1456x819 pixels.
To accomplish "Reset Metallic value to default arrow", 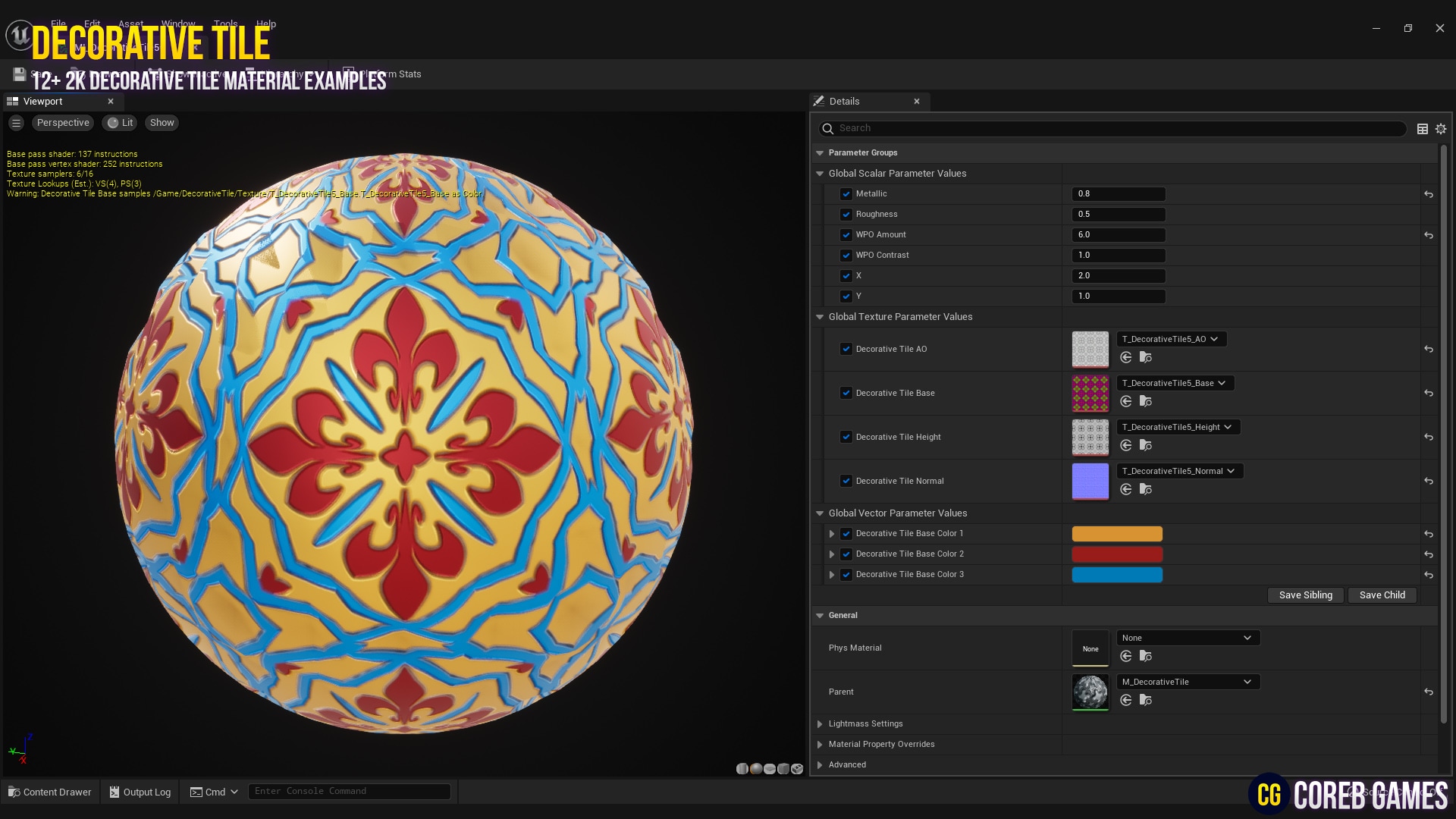I will 1428,194.
